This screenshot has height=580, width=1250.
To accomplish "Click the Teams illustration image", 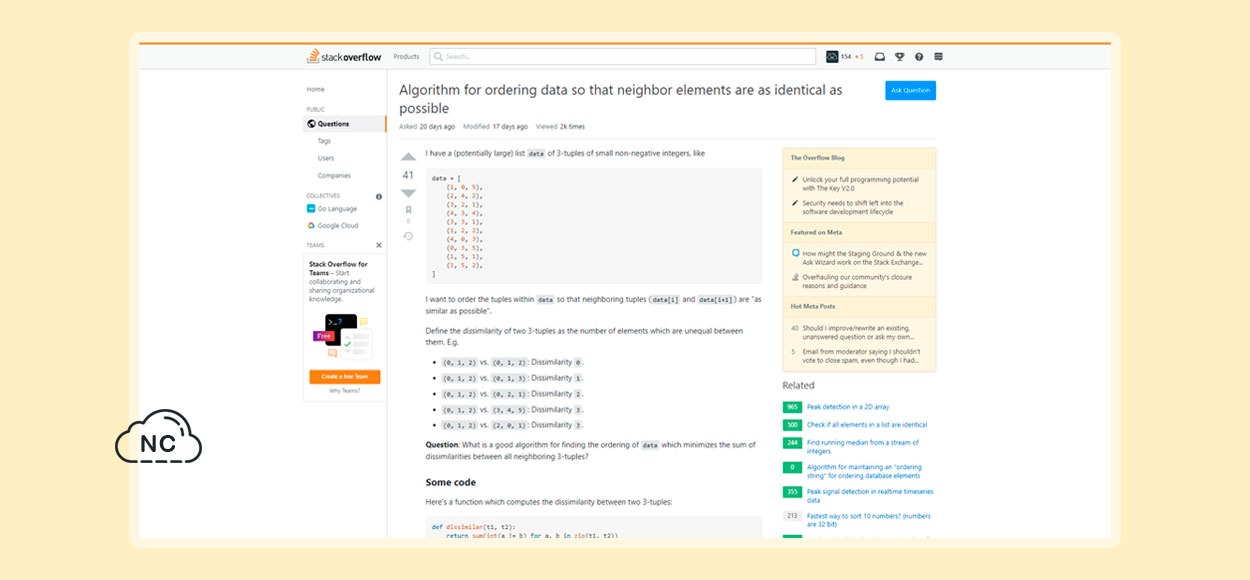I will click(343, 337).
